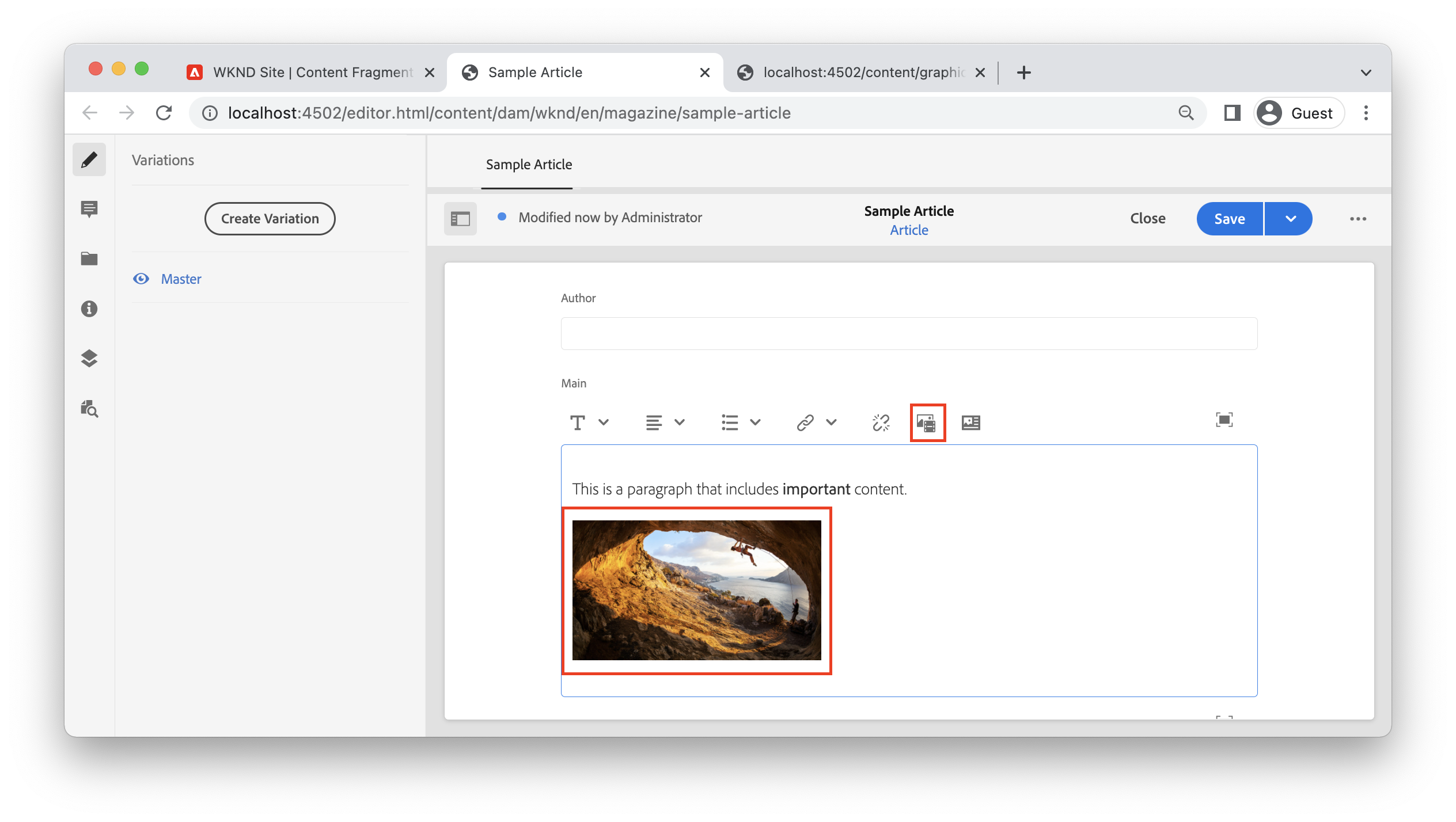Open the associated content folder panel
The image size is (1456, 822).
(x=89, y=258)
